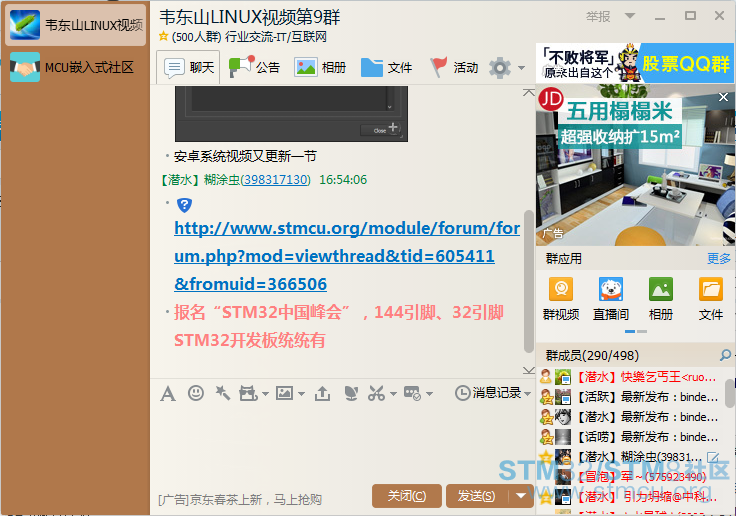Open the font style (A) tool
This screenshot has height=516, width=736.
(168, 393)
